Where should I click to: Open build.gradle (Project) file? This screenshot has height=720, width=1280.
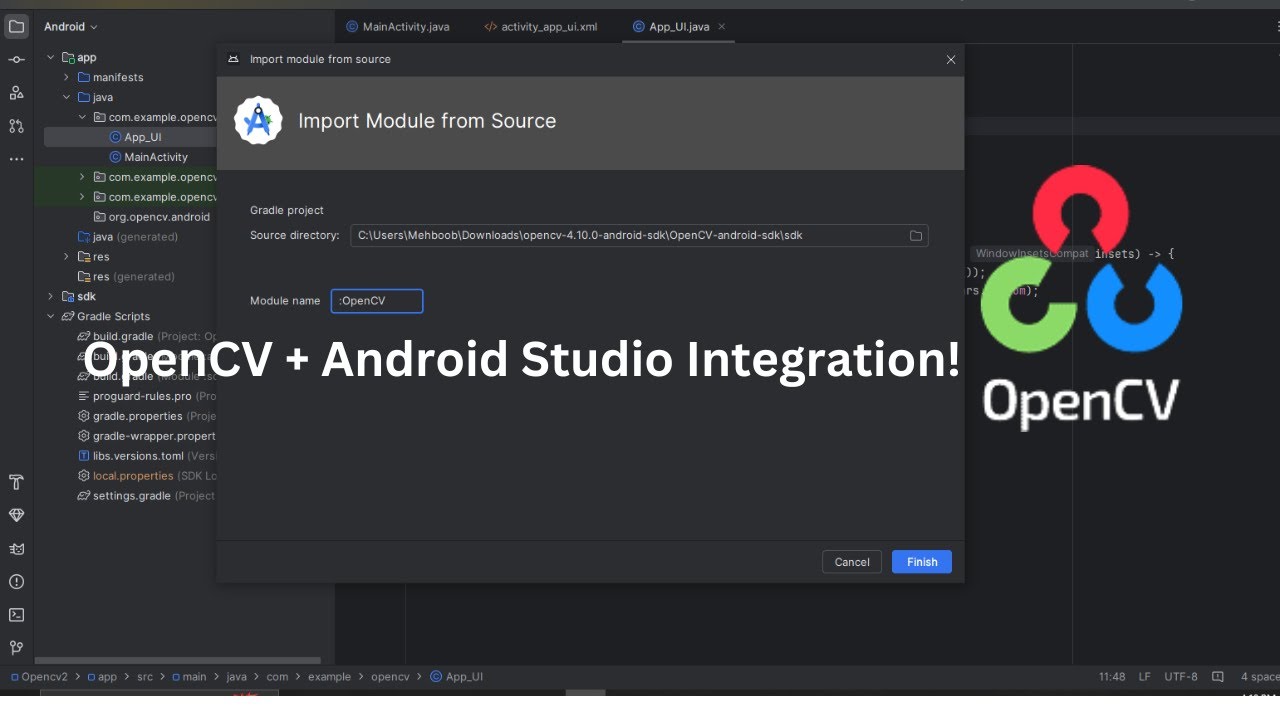coord(147,336)
